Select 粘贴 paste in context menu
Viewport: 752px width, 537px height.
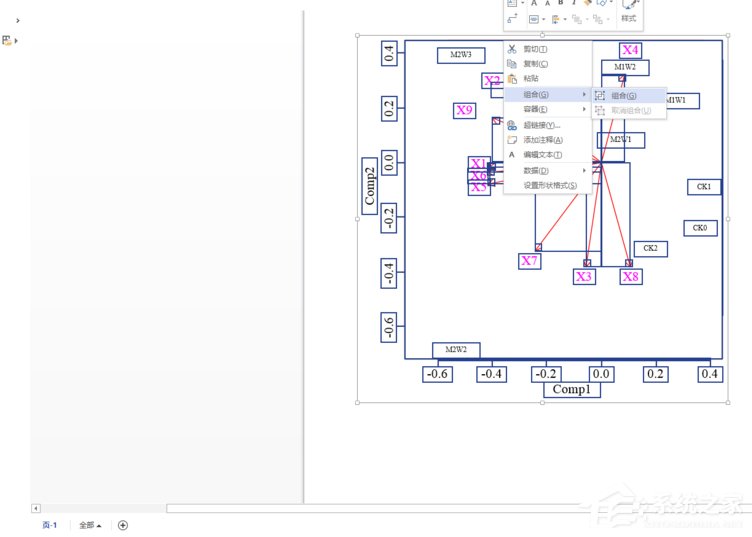tap(548, 78)
